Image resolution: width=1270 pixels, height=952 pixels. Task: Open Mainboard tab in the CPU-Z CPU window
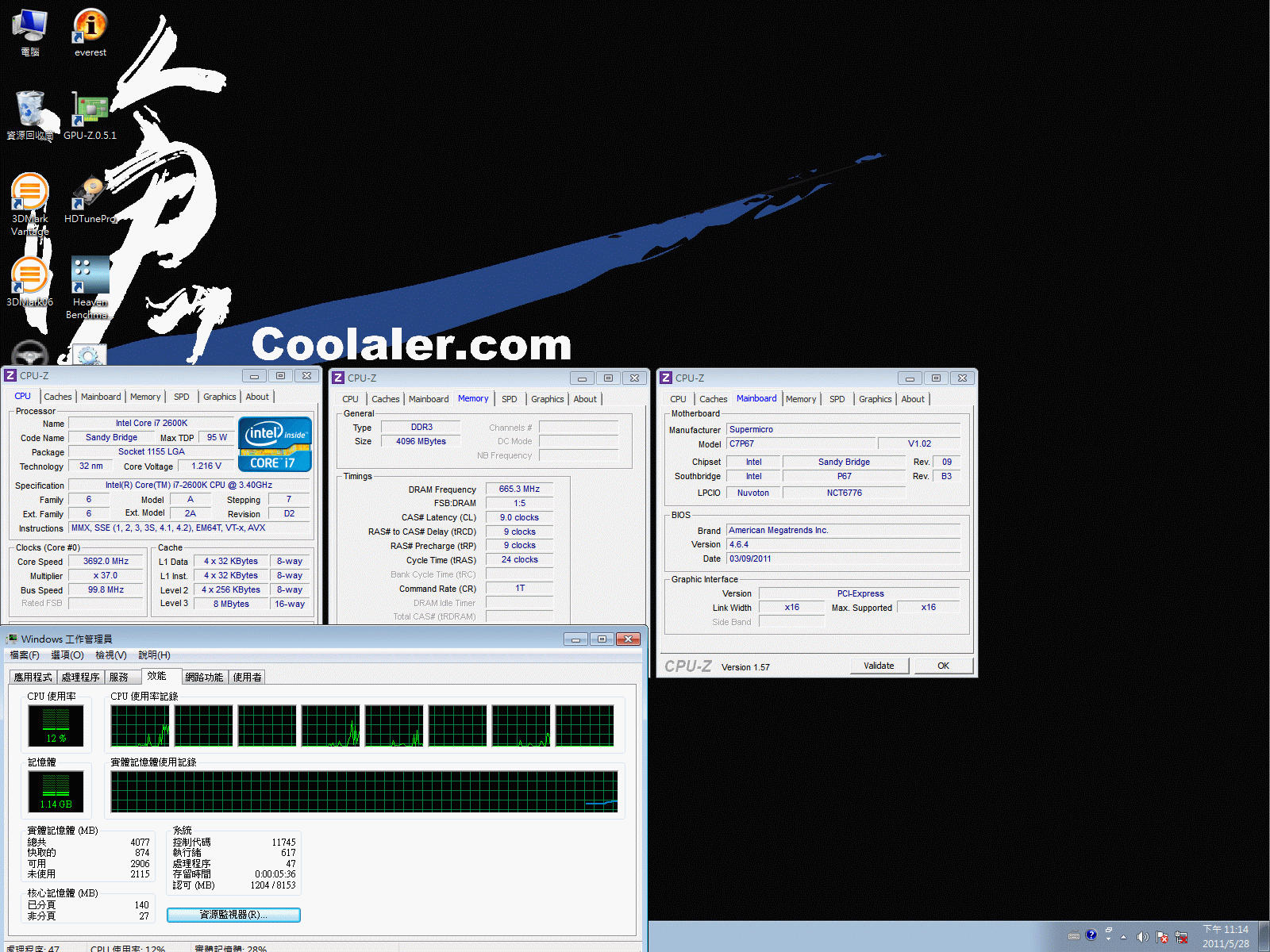click(x=101, y=397)
